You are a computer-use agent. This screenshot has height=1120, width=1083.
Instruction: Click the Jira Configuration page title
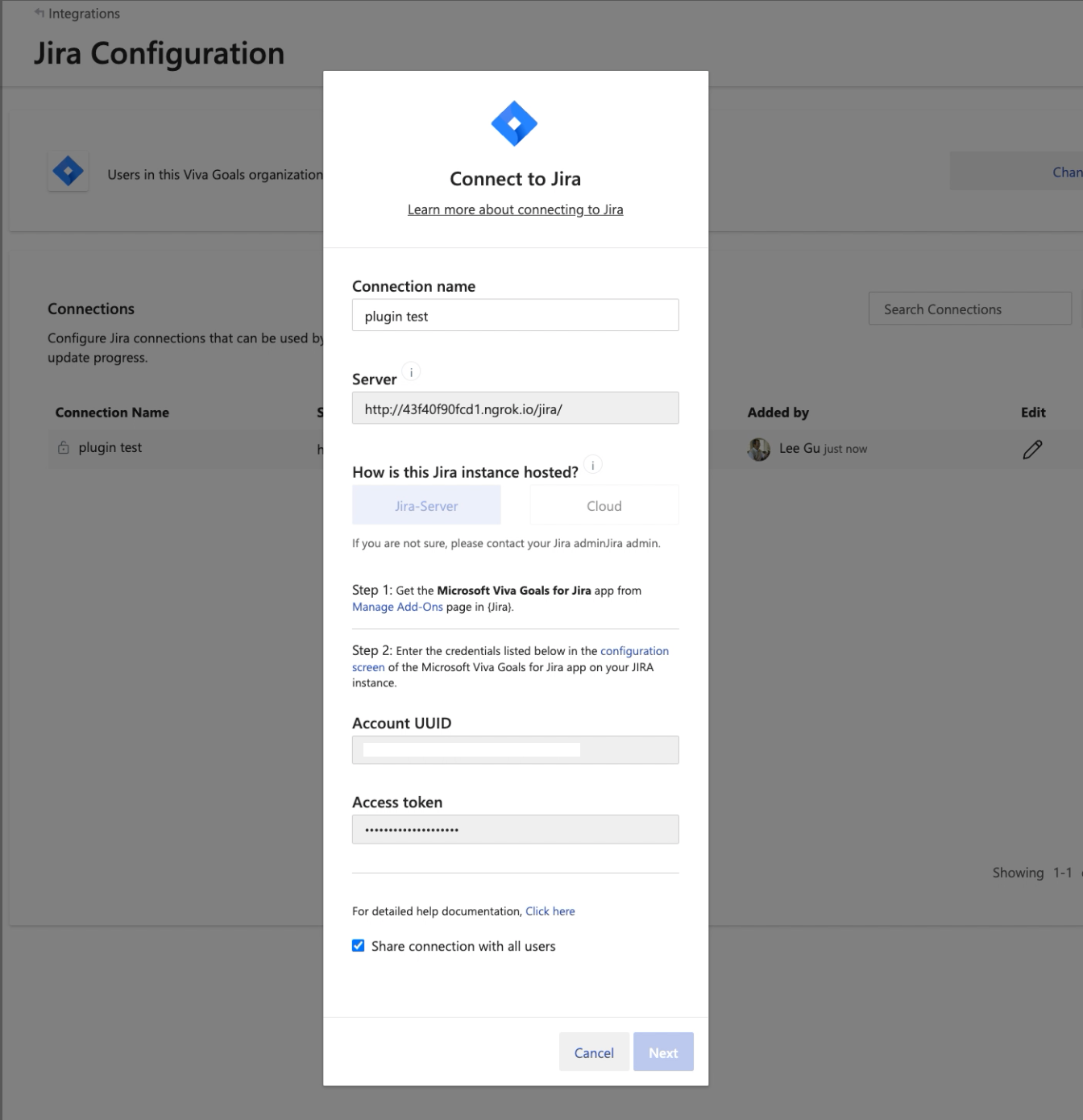tap(159, 54)
